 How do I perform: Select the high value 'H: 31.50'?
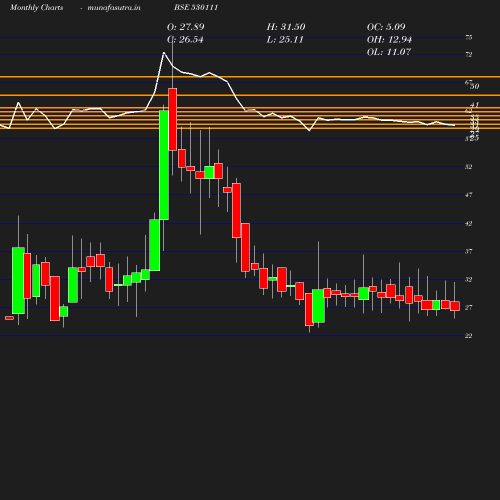(286, 27)
